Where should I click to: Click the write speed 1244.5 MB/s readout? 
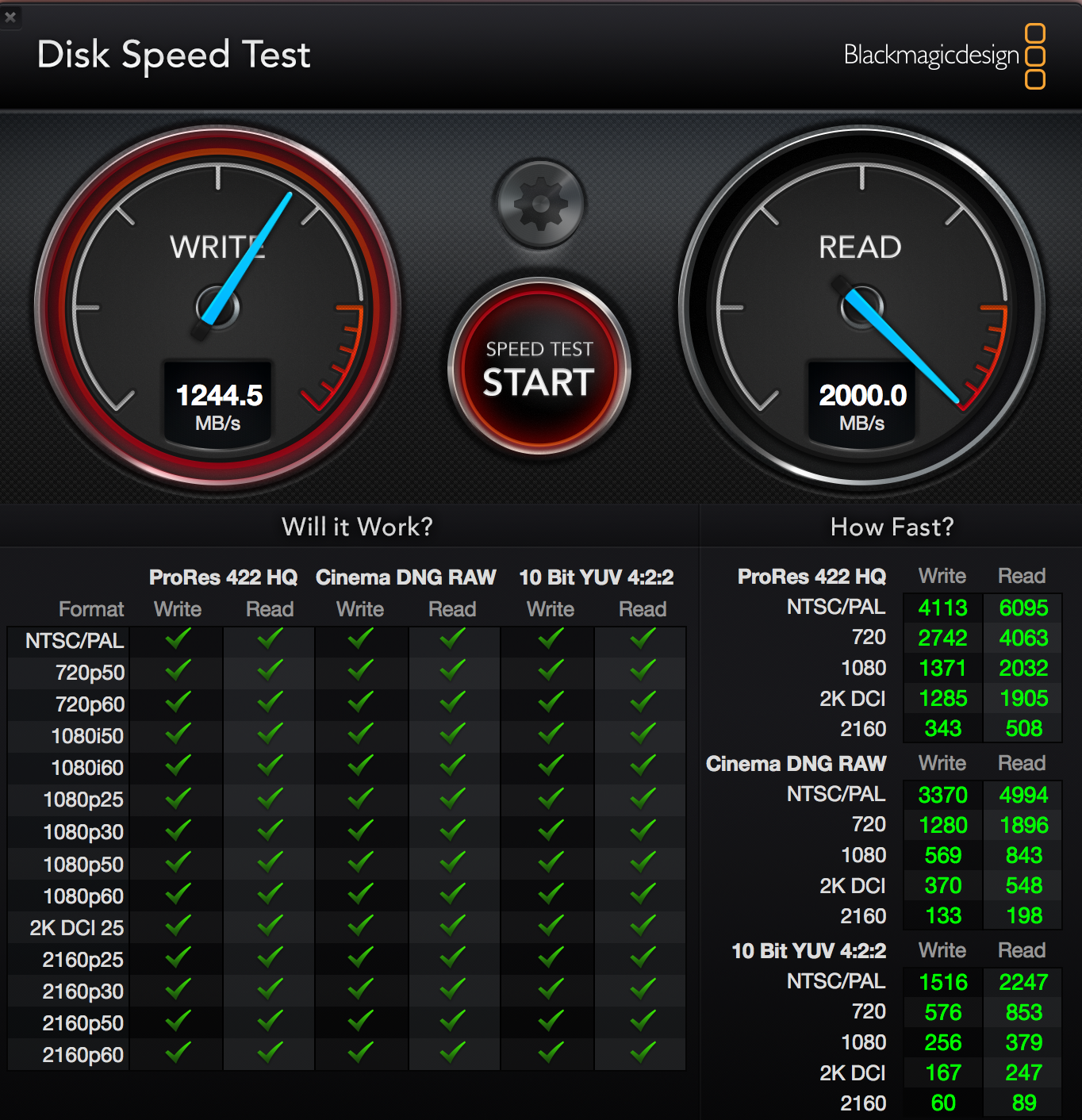coord(218,404)
